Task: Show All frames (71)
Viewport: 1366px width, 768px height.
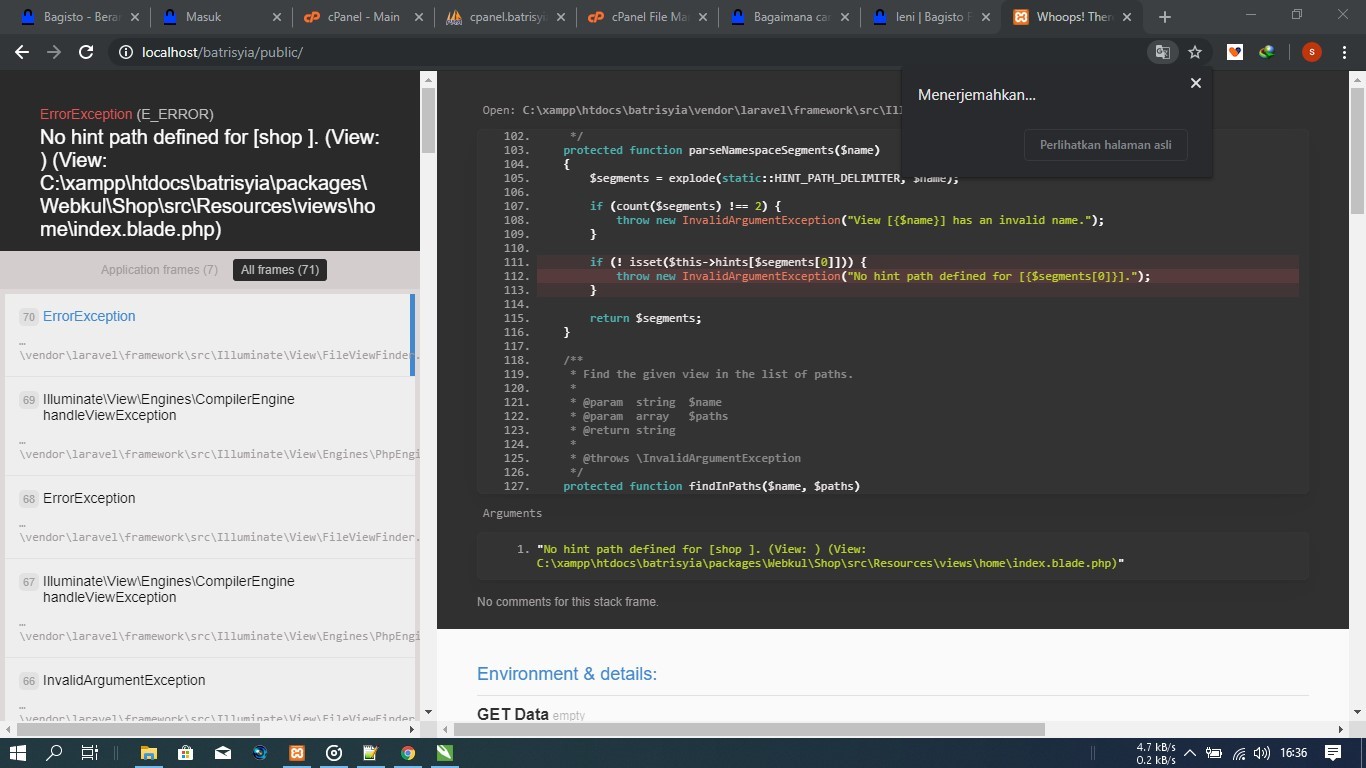Action: 280,270
